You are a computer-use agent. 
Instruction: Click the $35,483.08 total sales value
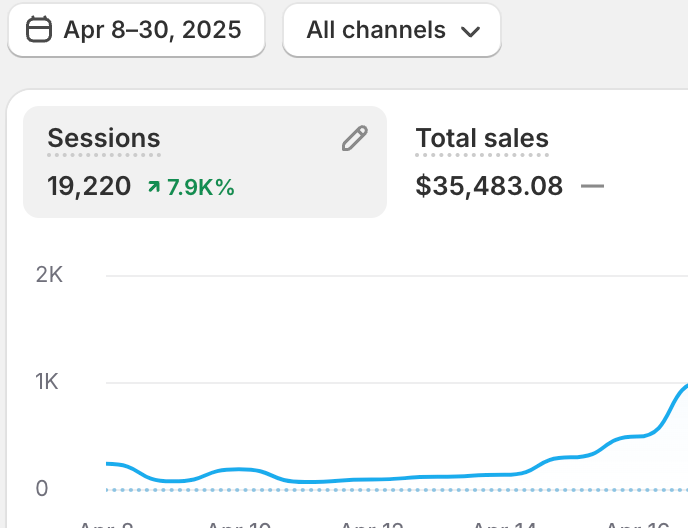coord(489,186)
